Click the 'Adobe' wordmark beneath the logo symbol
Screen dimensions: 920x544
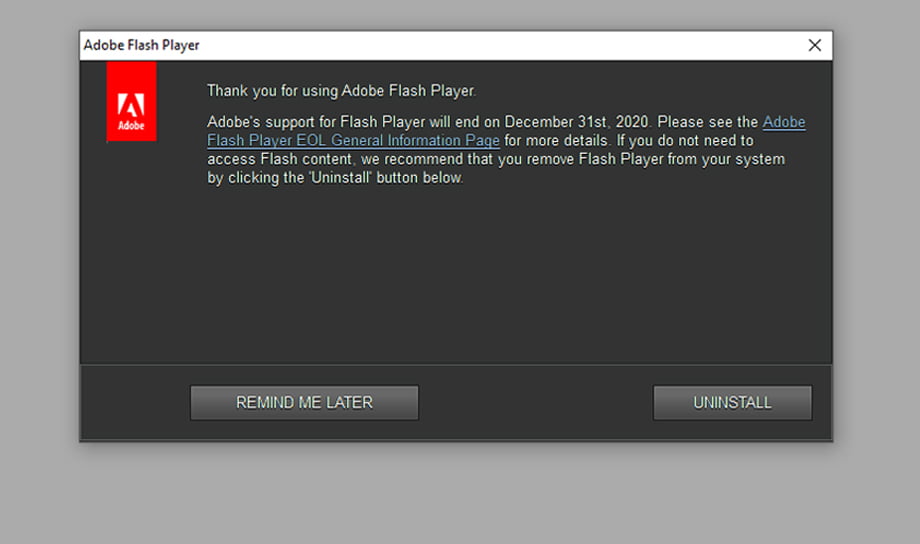coord(131,126)
